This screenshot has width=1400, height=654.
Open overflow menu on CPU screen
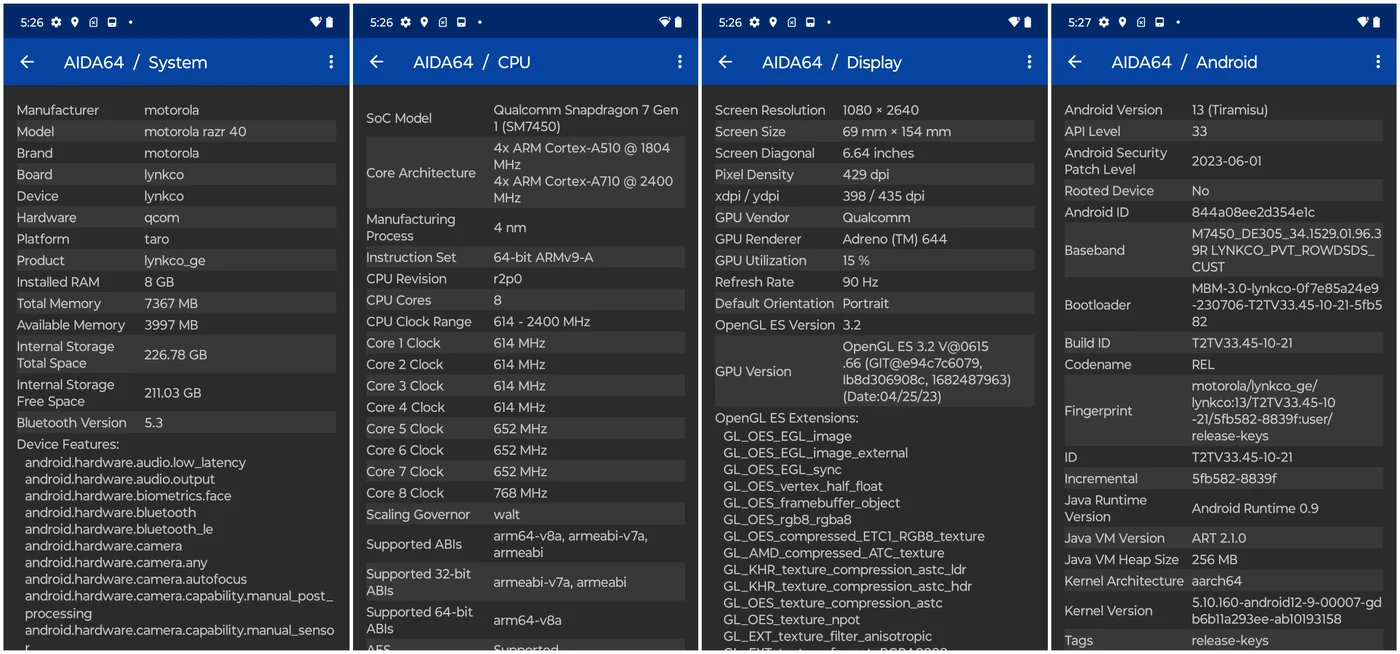(x=680, y=62)
